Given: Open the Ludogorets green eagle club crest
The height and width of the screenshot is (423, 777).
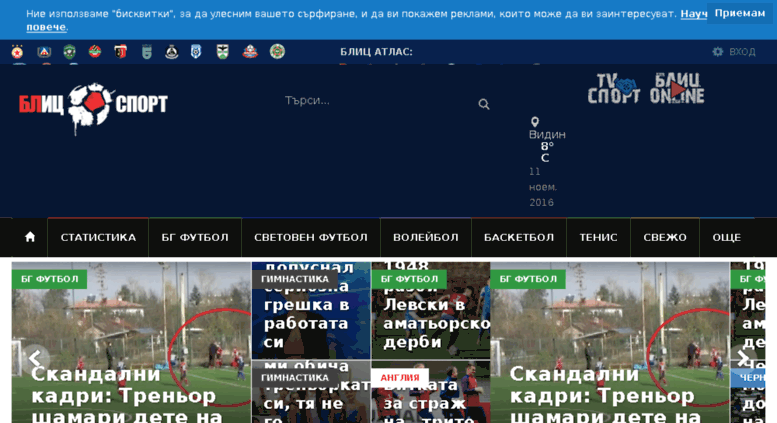Looking at the screenshot, I should pyautogui.click(x=69, y=52).
